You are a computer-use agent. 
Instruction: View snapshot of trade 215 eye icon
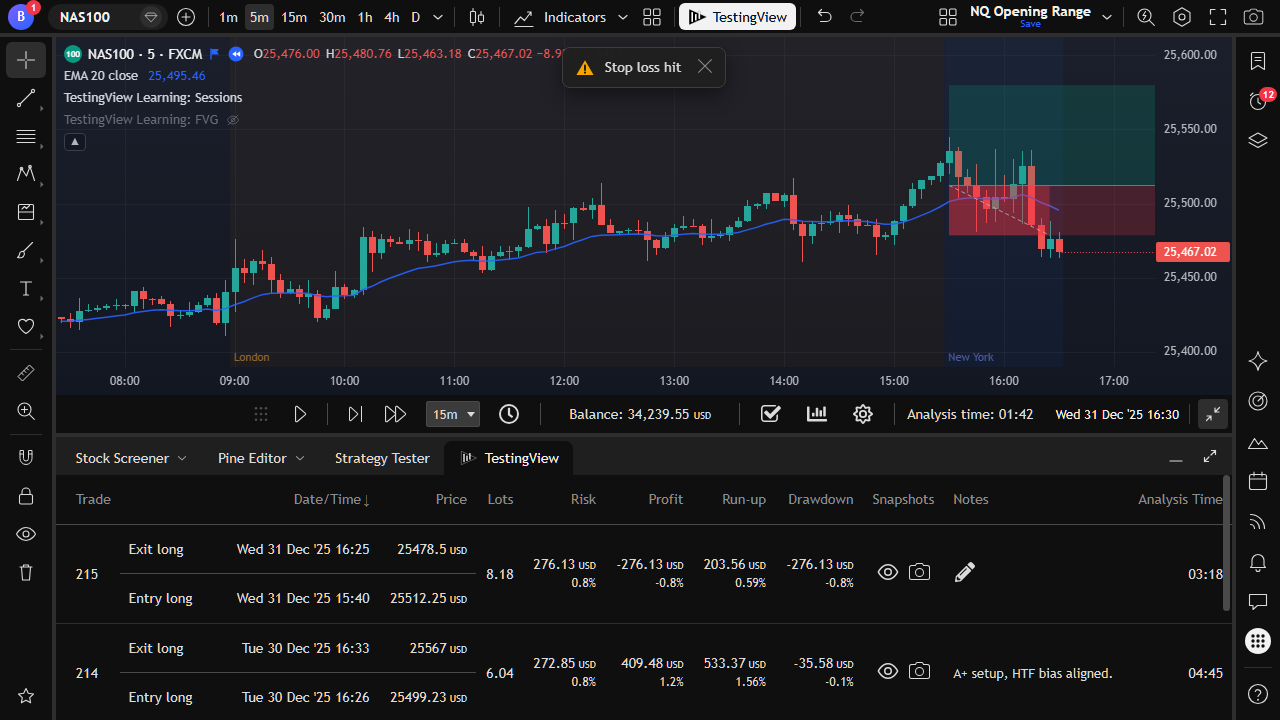pos(887,572)
